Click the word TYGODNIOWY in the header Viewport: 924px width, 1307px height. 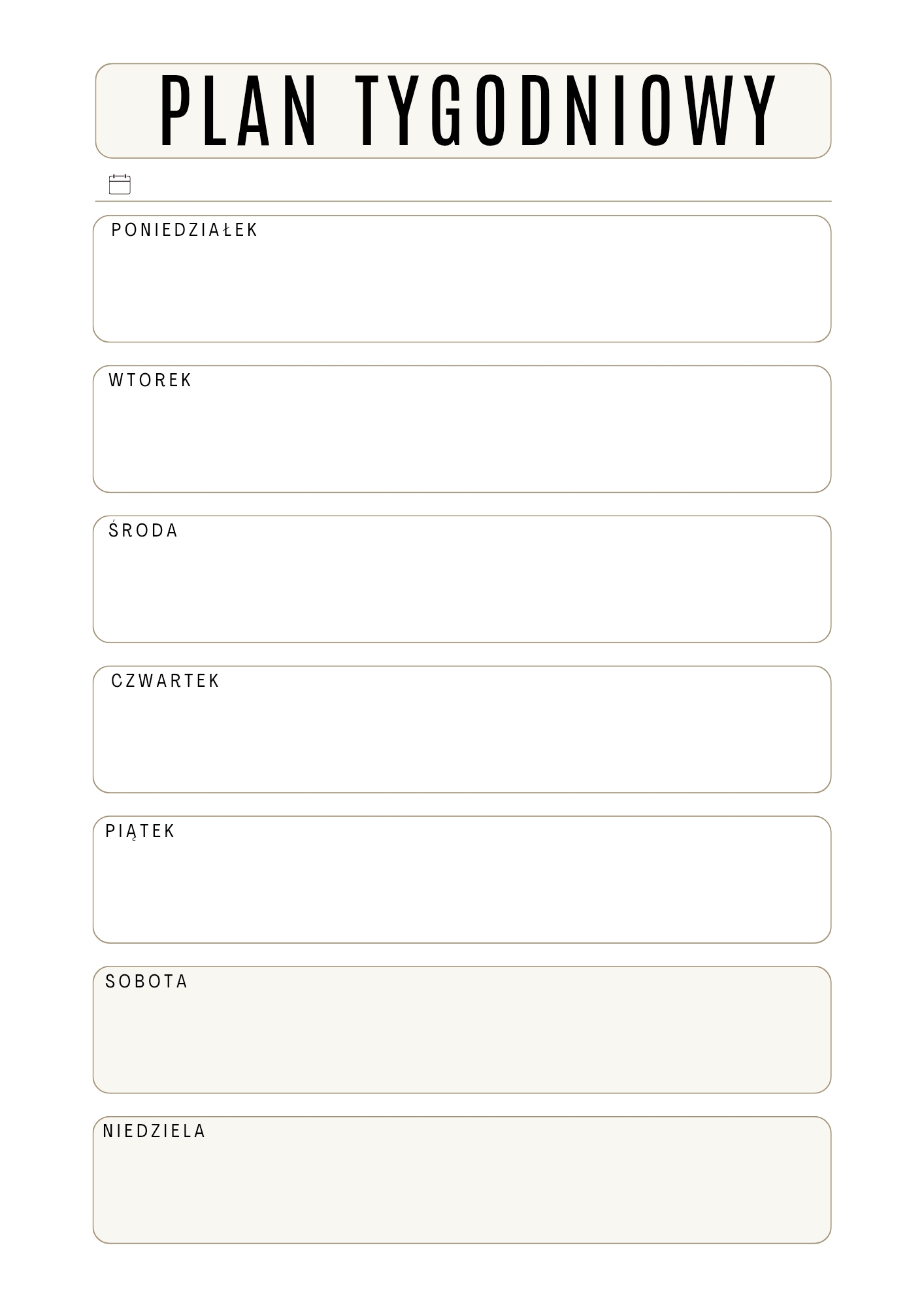[x=566, y=111]
